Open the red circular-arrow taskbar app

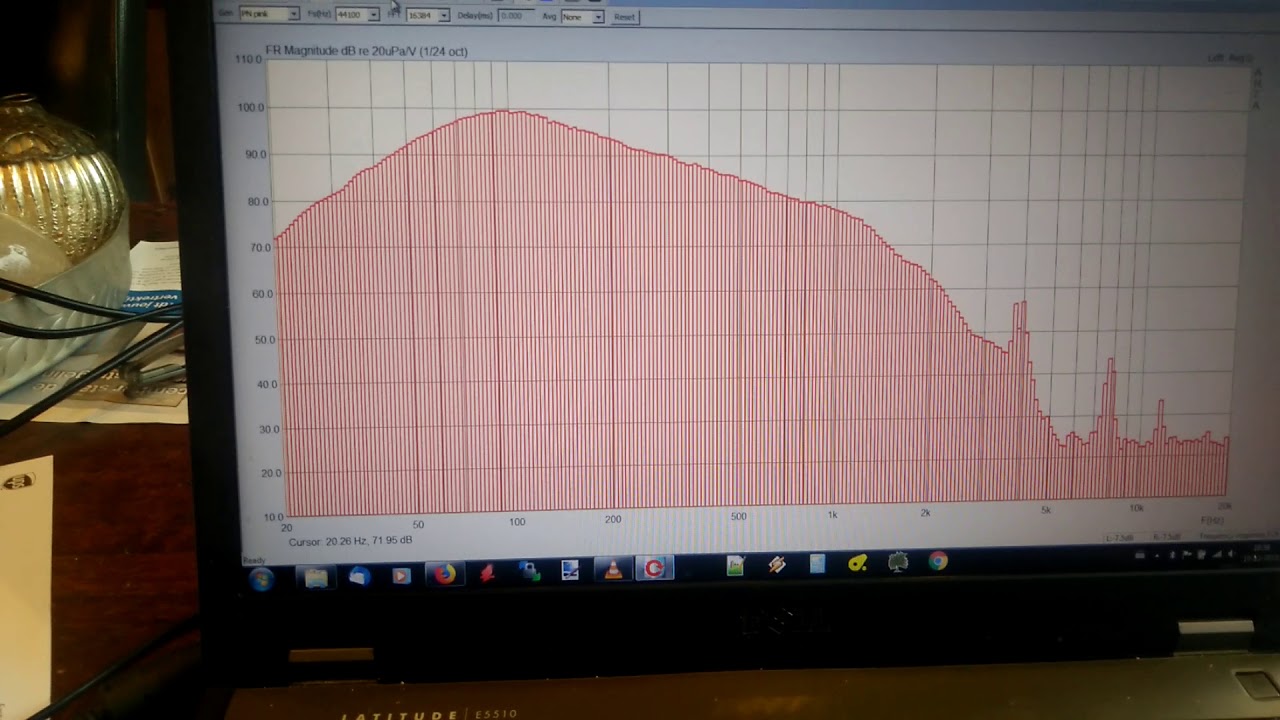pyautogui.click(x=655, y=568)
